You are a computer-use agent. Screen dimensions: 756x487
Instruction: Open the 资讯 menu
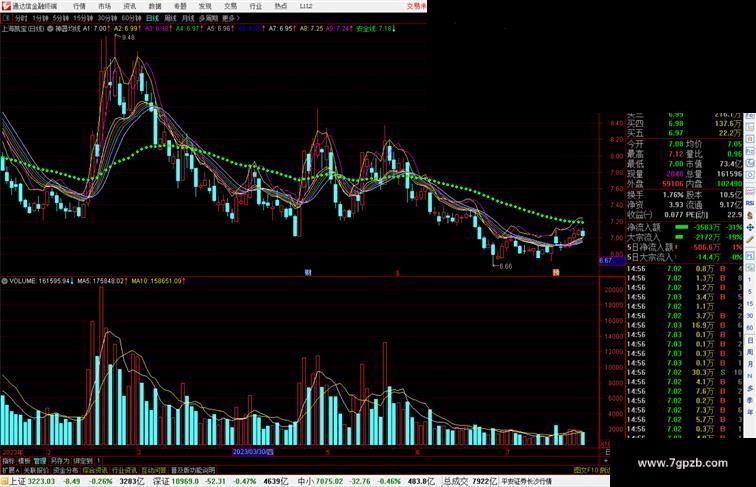(x=129, y=6)
